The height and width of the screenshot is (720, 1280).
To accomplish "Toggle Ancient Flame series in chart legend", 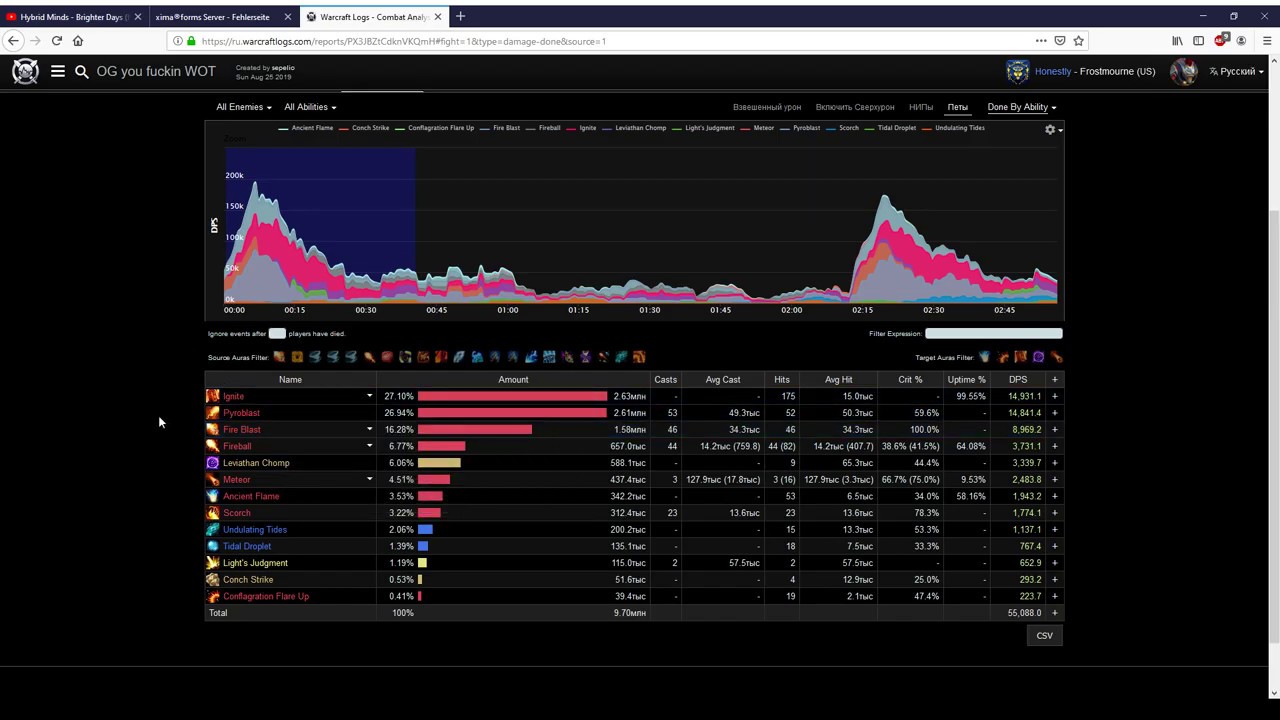I will (x=306, y=128).
